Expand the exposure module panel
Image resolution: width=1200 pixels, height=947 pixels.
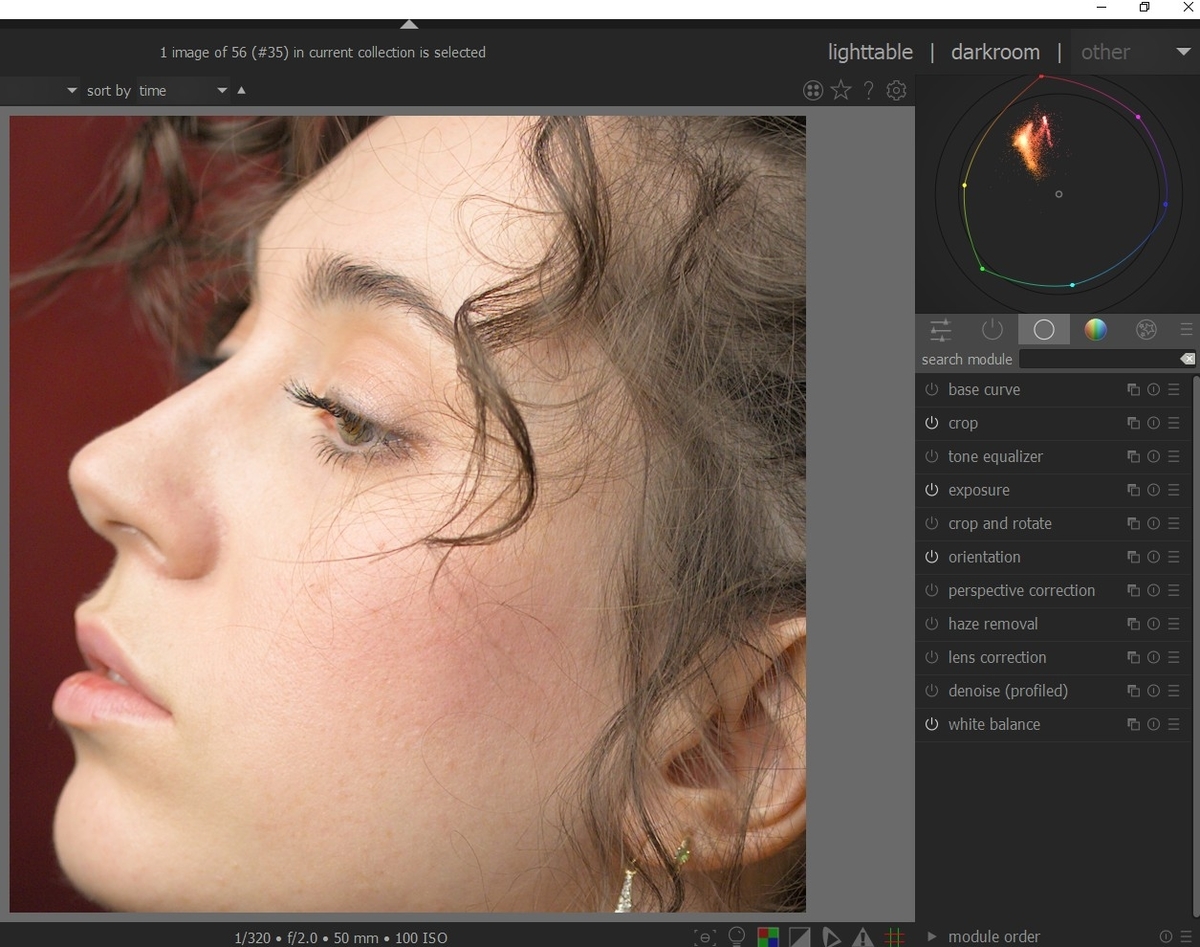(x=979, y=490)
